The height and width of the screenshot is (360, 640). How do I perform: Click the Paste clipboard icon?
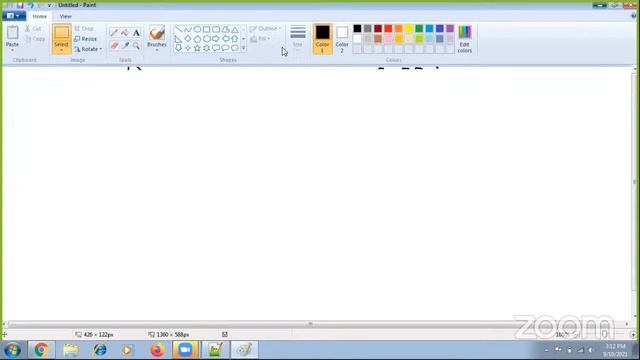(x=12, y=33)
